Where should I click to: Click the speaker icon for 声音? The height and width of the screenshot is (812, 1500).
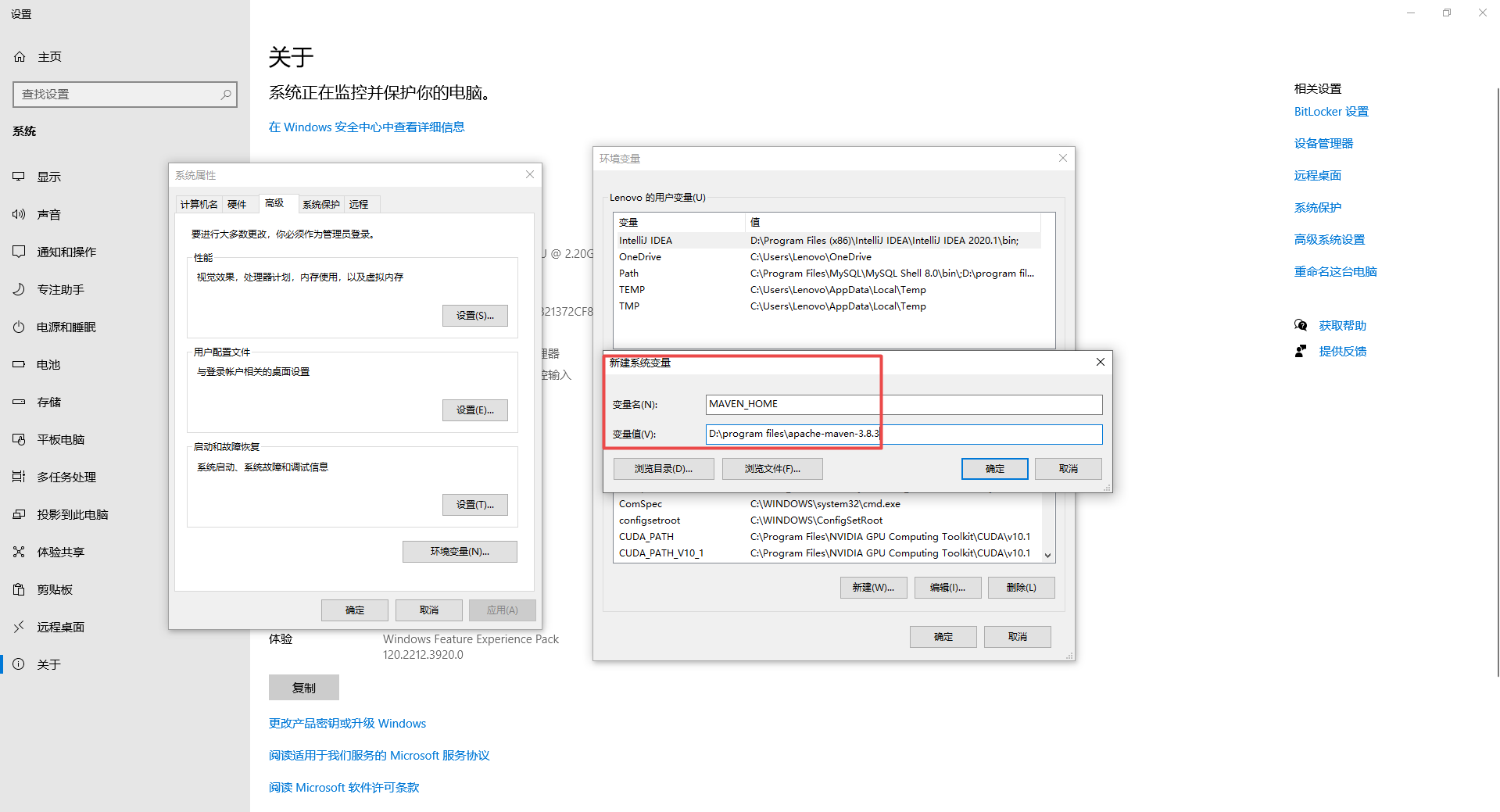(x=19, y=214)
